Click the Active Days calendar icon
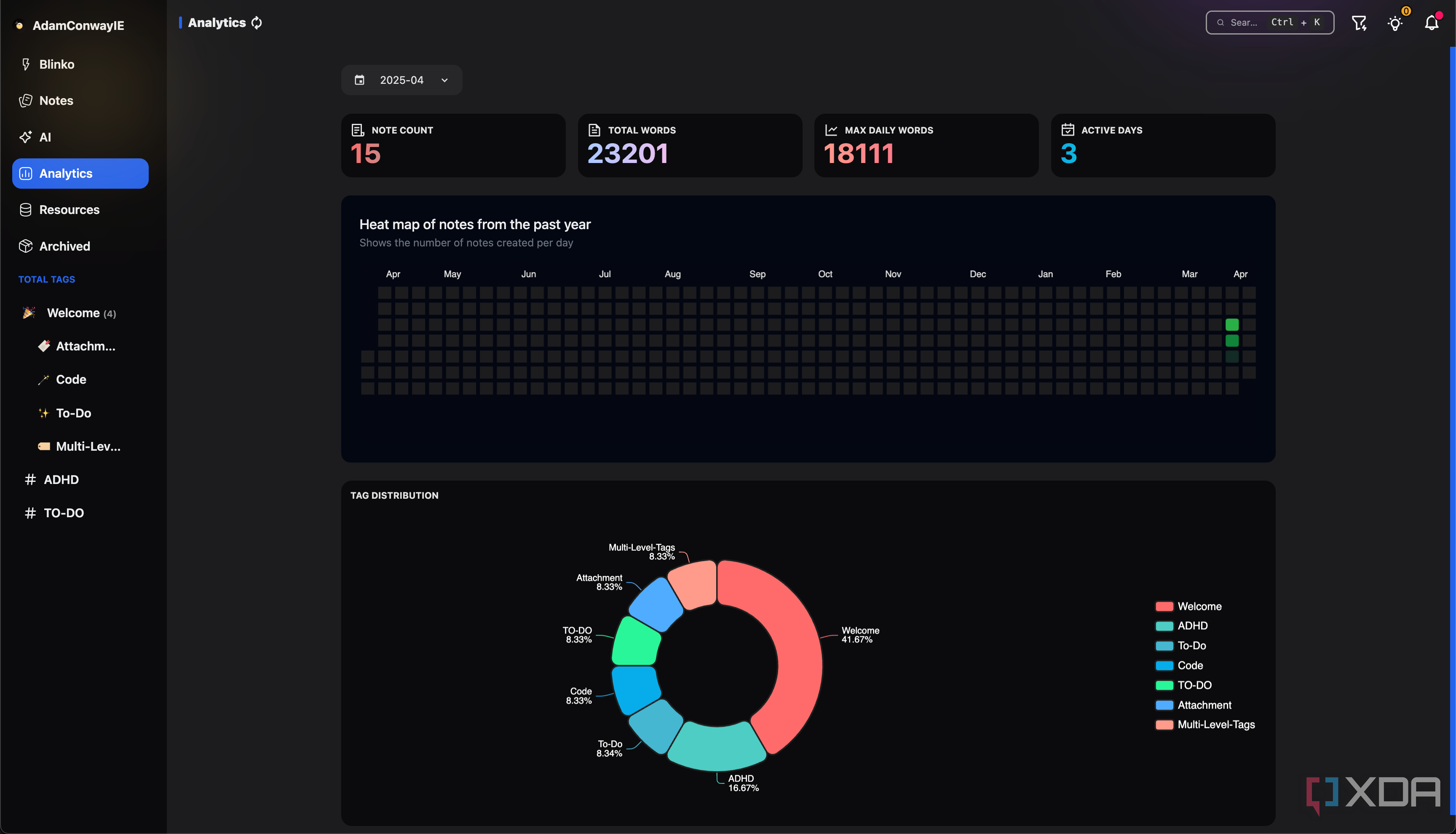 click(1067, 129)
